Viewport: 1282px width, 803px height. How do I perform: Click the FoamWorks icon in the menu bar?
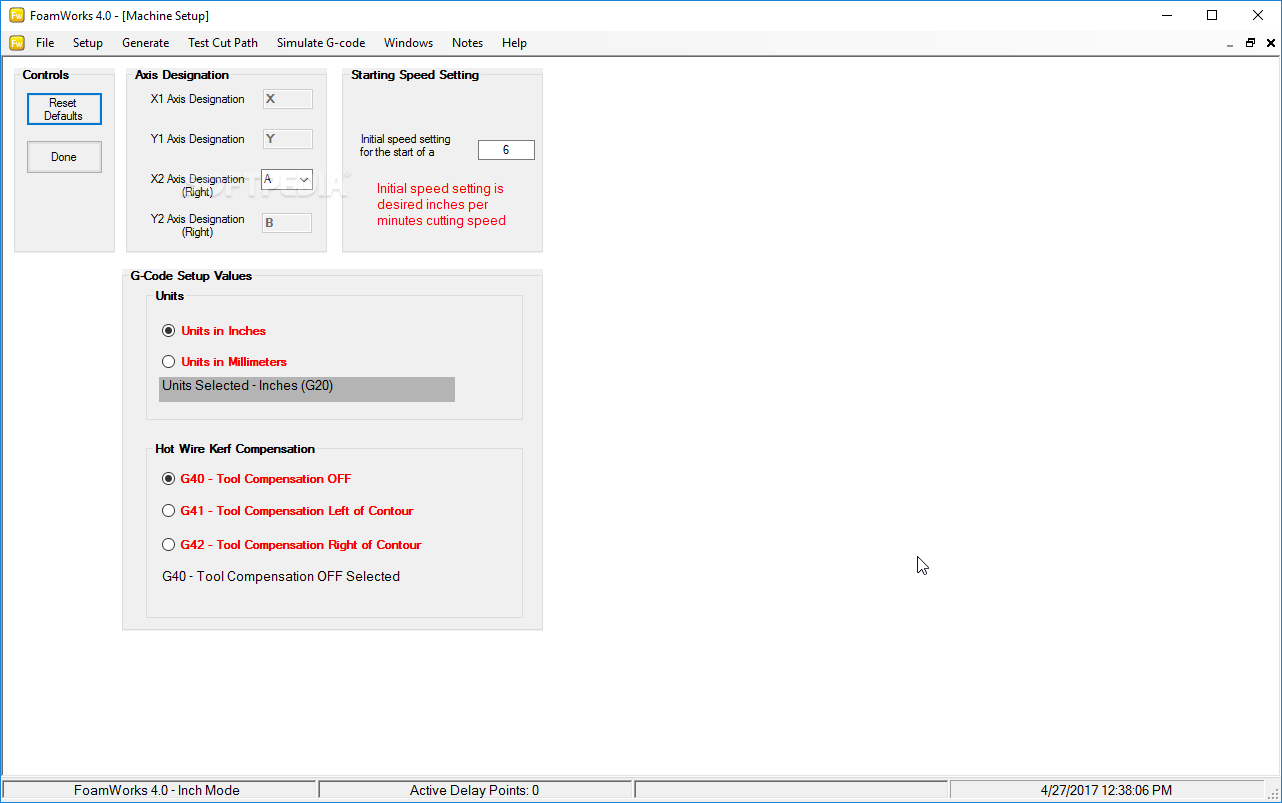[x=16, y=43]
